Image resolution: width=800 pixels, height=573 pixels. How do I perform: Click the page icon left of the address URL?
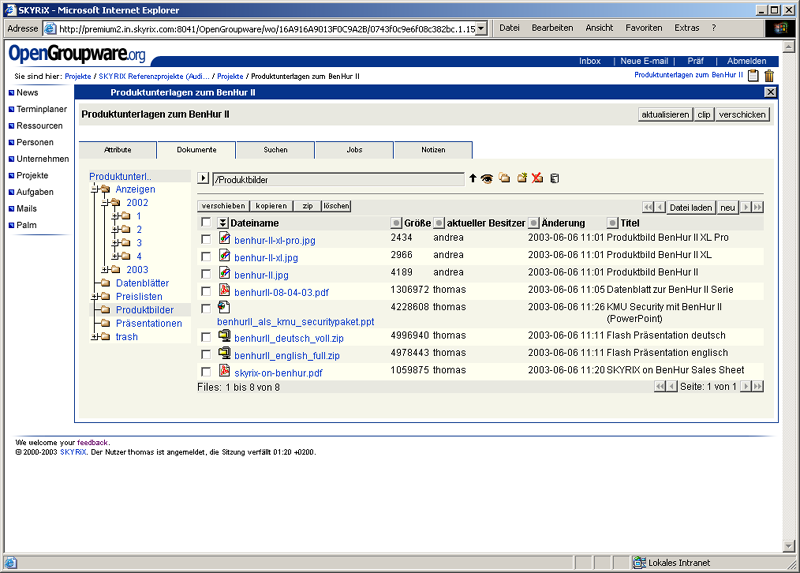(50, 29)
